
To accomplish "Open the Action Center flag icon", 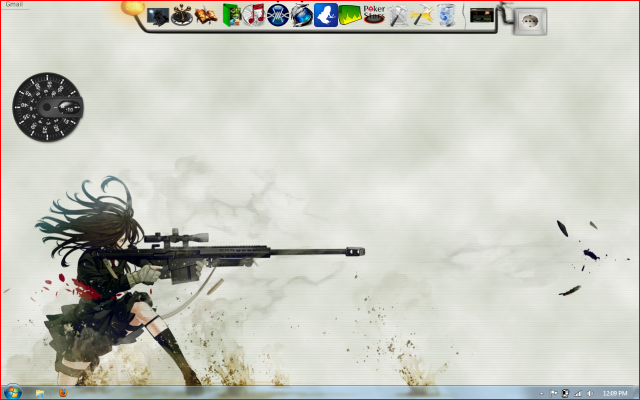I will [x=553, y=393].
